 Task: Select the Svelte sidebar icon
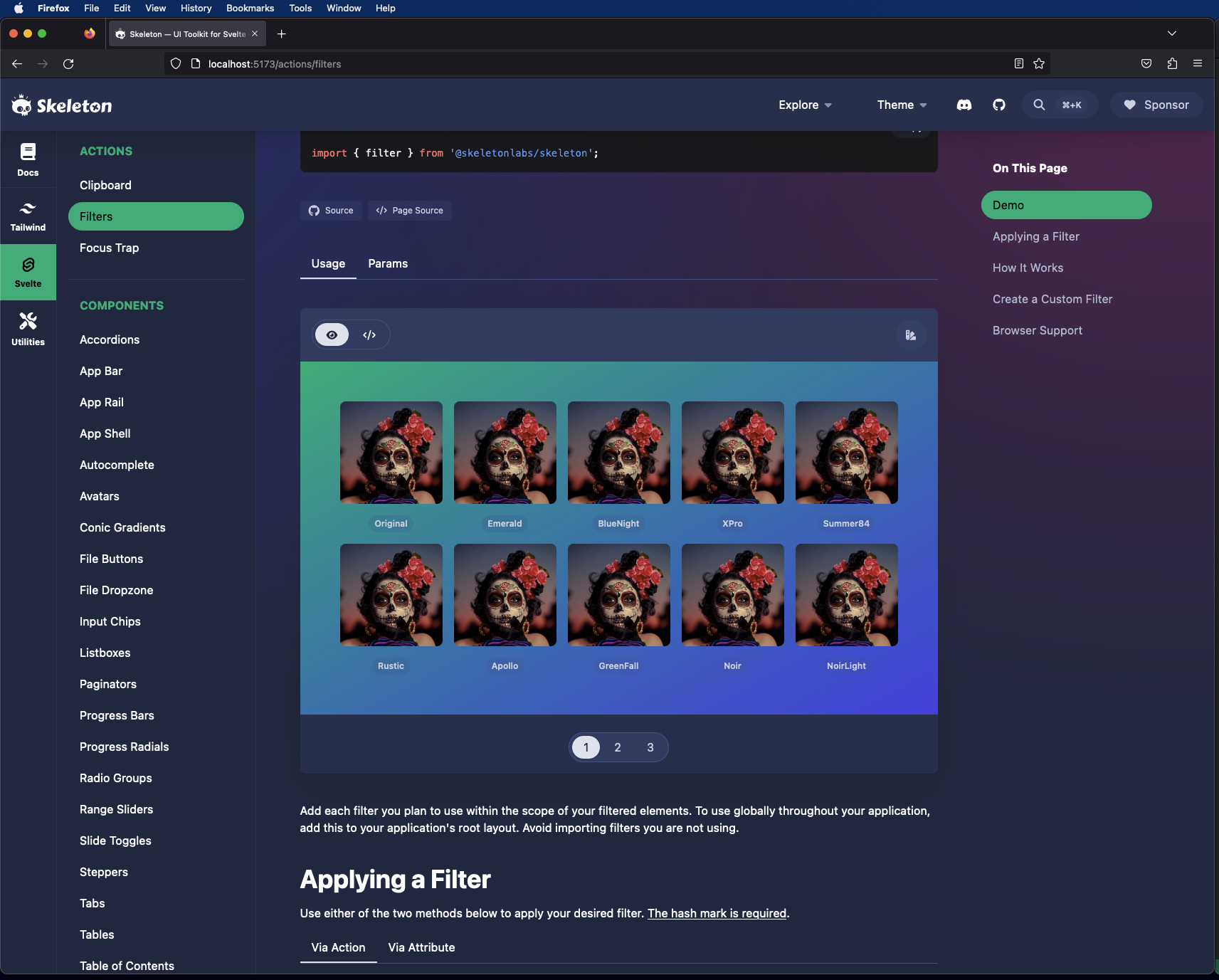[28, 272]
